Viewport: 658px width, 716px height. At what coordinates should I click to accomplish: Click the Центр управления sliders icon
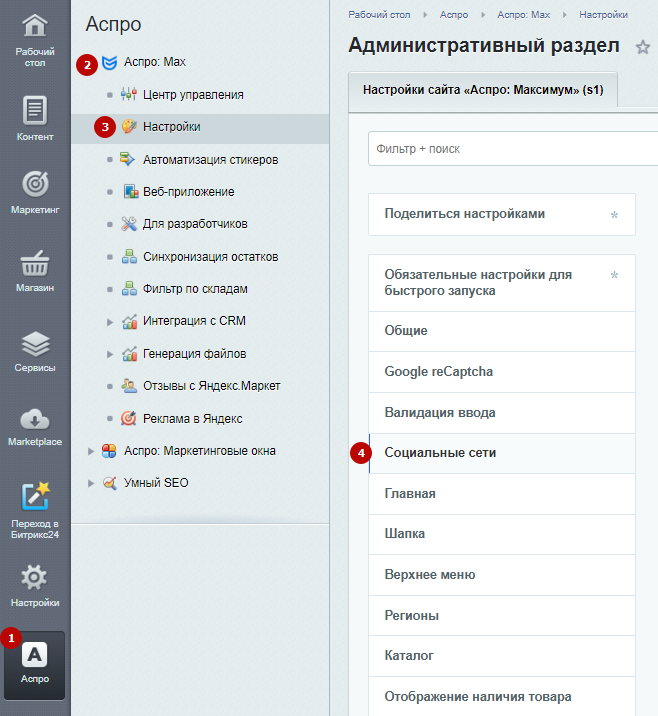click(x=129, y=95)
